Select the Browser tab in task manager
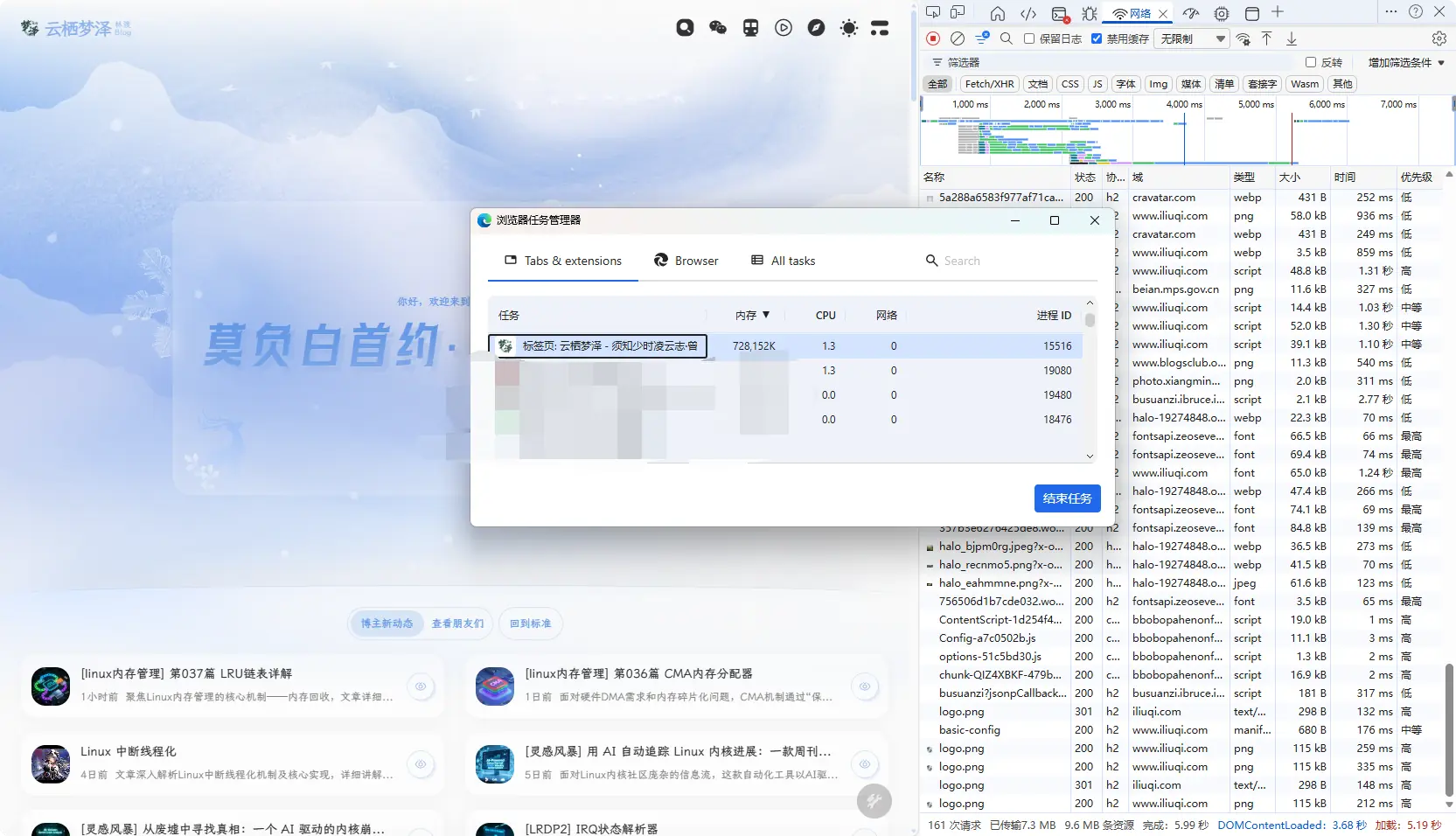The image size is (1456, 836). tap(686, 261)
